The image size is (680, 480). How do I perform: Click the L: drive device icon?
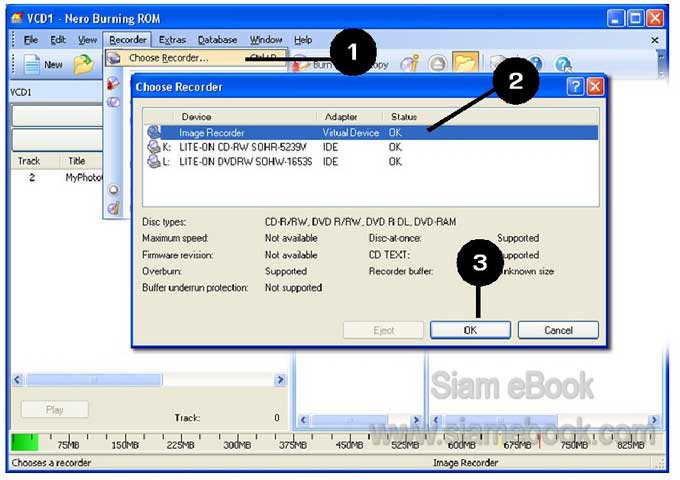click(154, 161)
